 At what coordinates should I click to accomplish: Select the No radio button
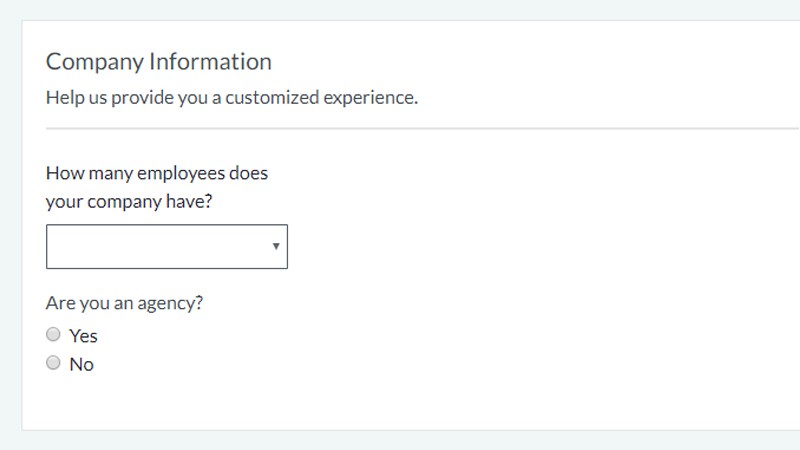pyautogui.click(x=54, y=363)
